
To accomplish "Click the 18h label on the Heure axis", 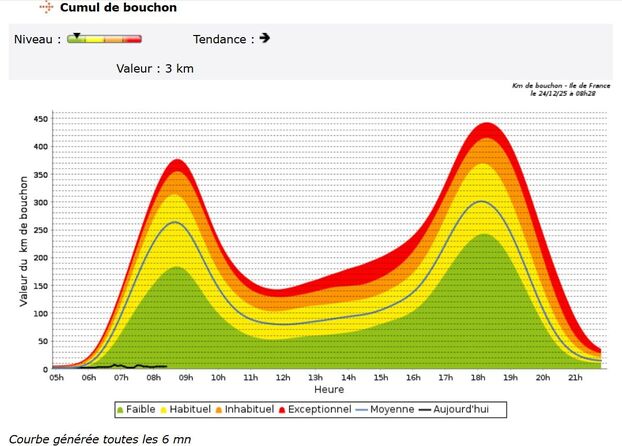I will (477, 377).
